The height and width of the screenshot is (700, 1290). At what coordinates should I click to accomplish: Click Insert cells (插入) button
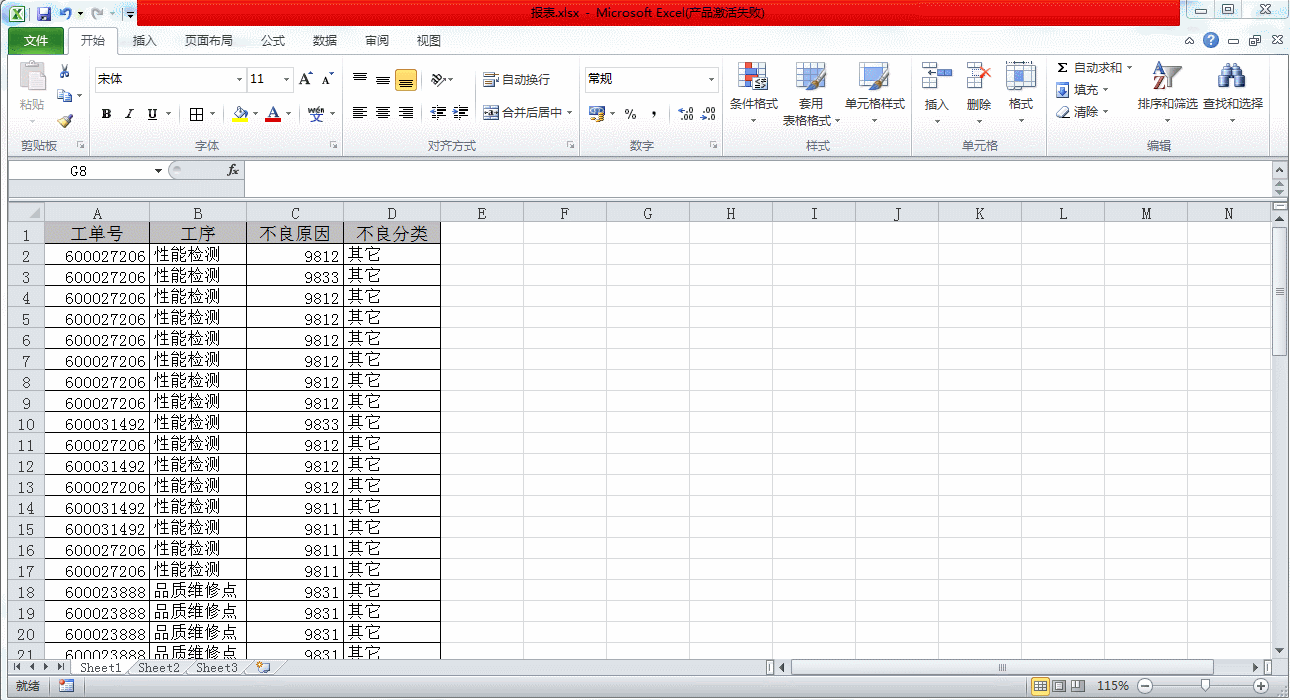point(936,92)
